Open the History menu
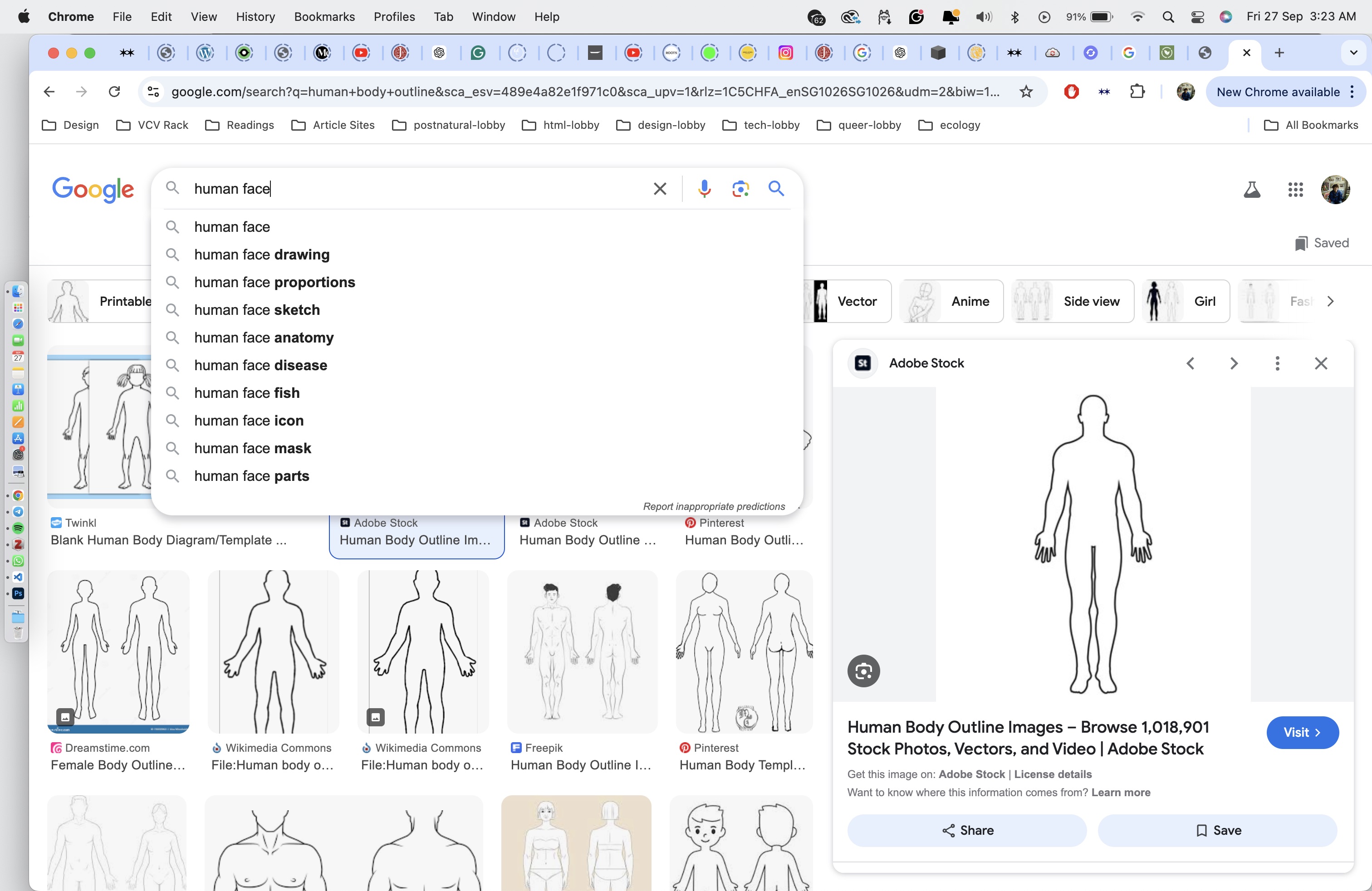The image size is (1372, 891). tap(255, 17)
